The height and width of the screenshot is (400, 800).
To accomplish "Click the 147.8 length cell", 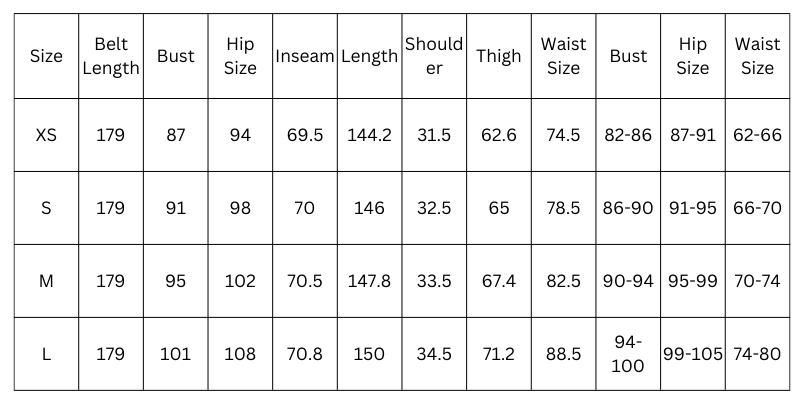I will point(369,281).
